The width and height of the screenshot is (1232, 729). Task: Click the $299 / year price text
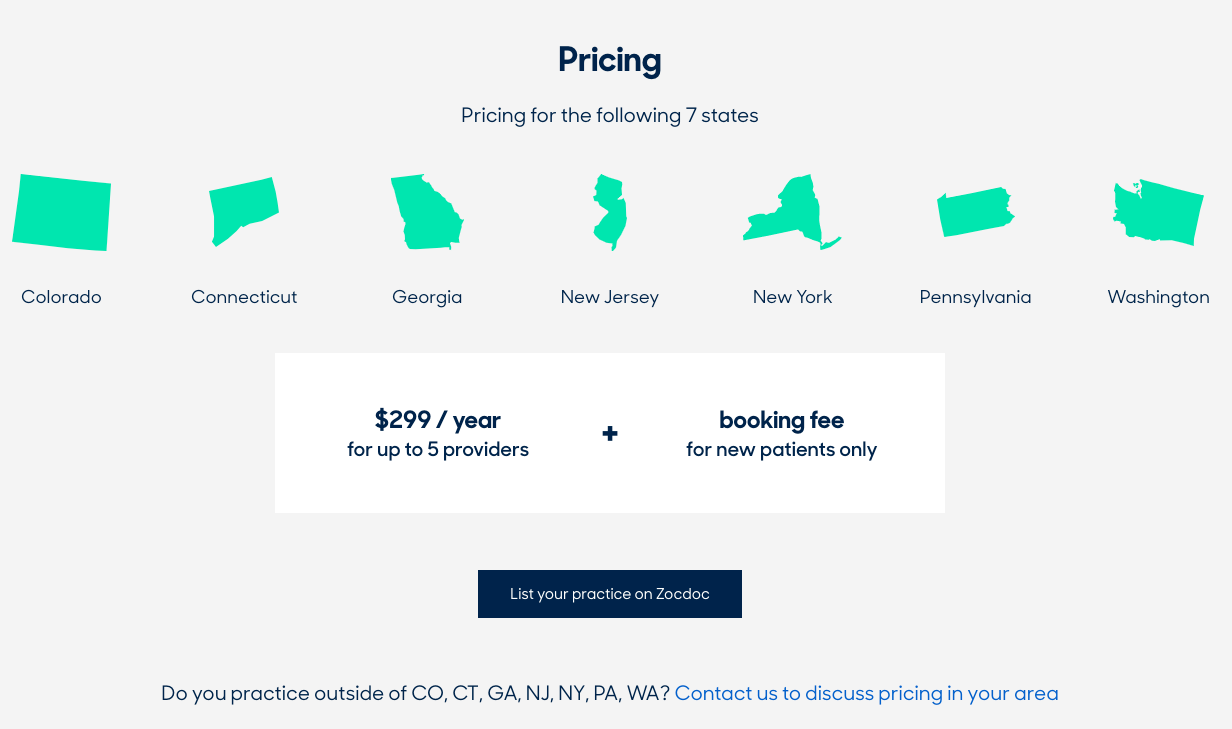coord(438,420)
